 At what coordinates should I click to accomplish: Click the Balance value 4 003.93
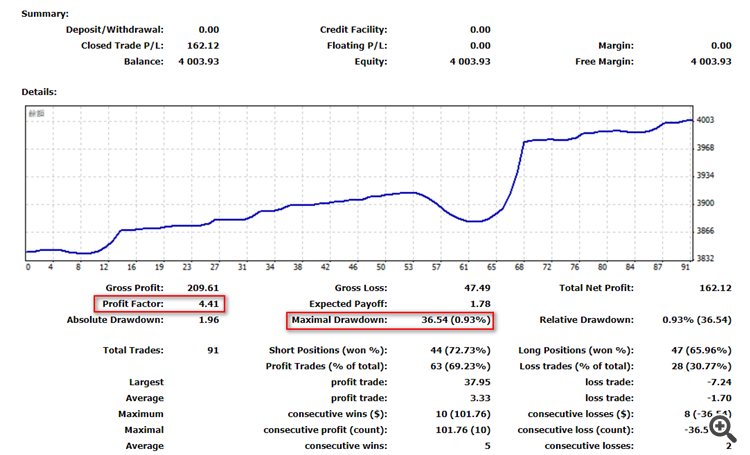click(x=199, y=61)
